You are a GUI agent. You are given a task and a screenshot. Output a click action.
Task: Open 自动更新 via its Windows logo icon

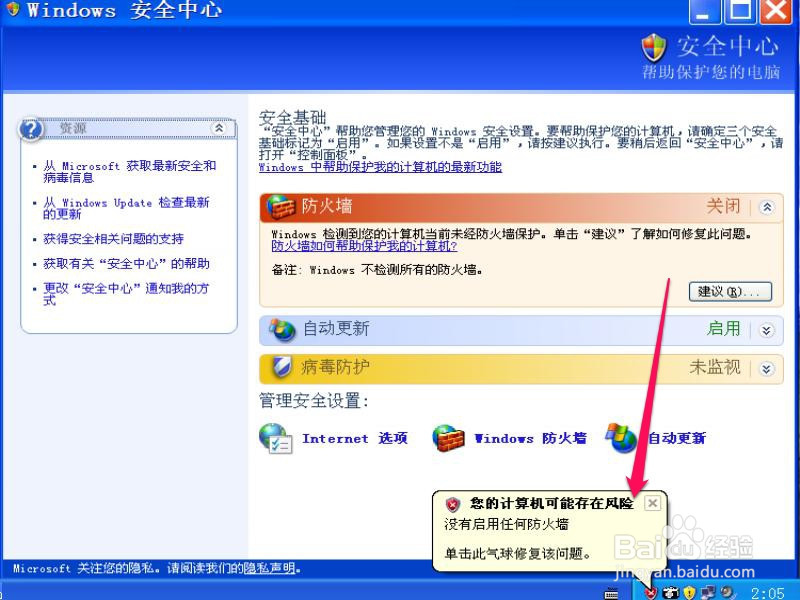pos(621,438)
